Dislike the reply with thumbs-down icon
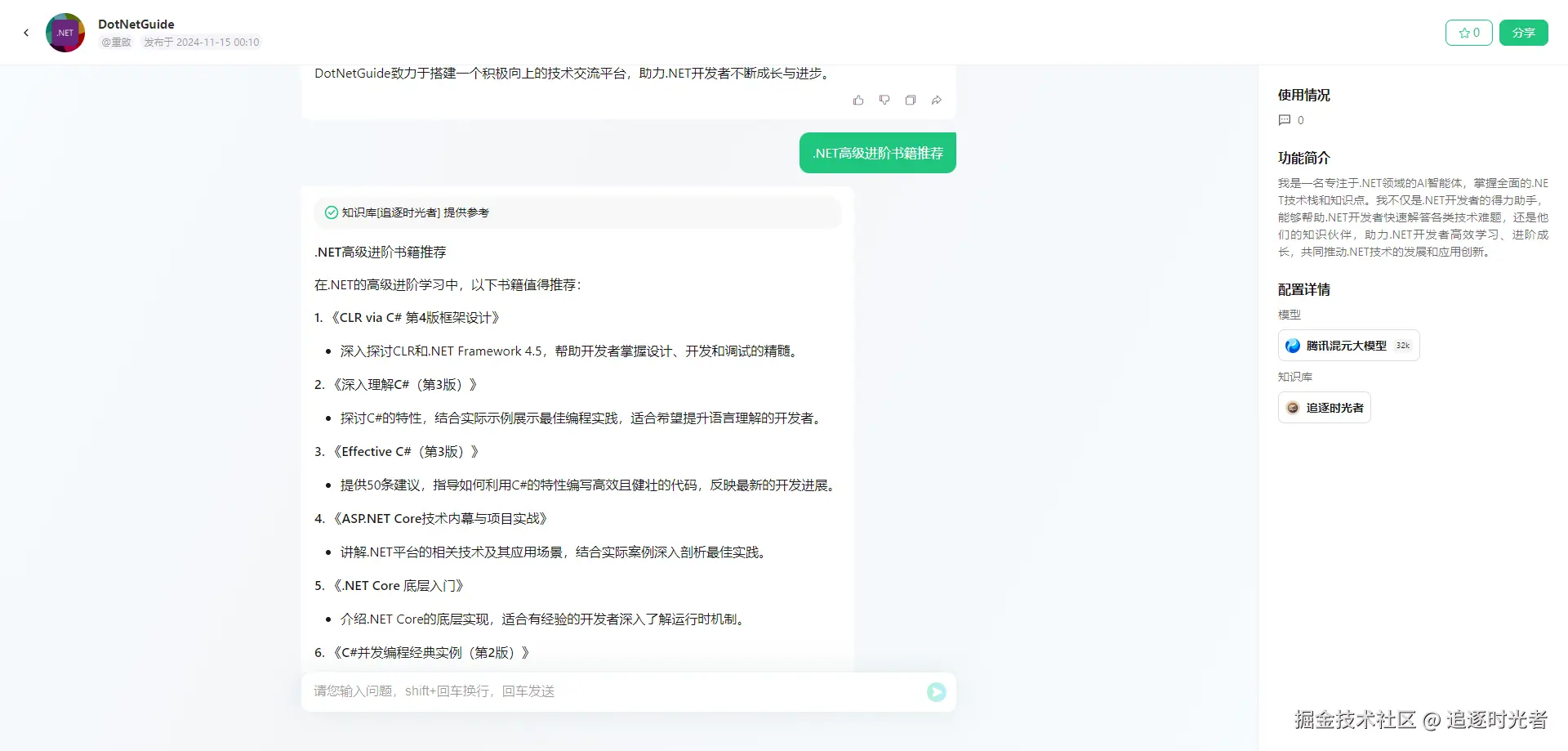1568x751 pixels. click(x=884, y=100)
